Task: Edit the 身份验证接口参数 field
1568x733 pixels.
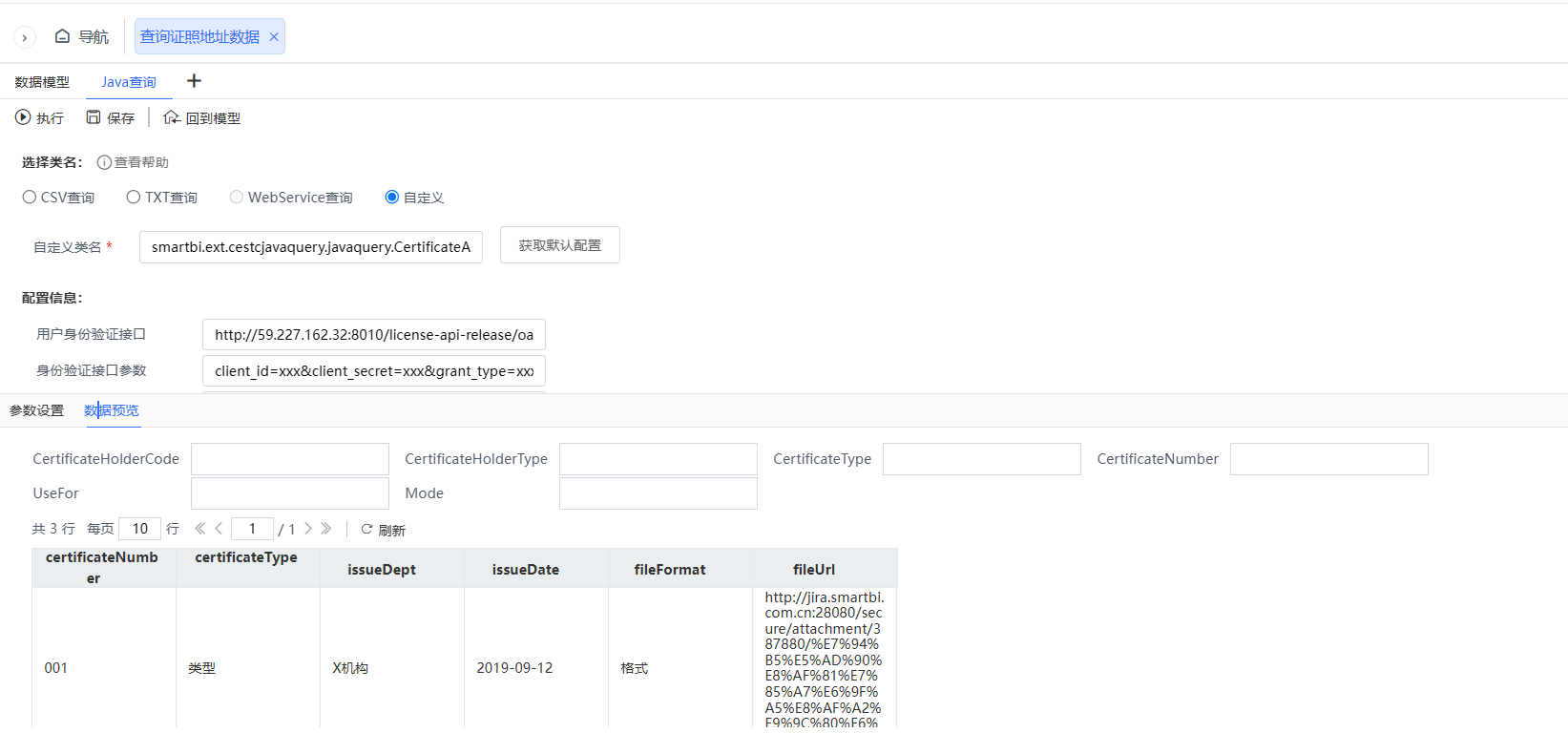Action: (374, 371)
